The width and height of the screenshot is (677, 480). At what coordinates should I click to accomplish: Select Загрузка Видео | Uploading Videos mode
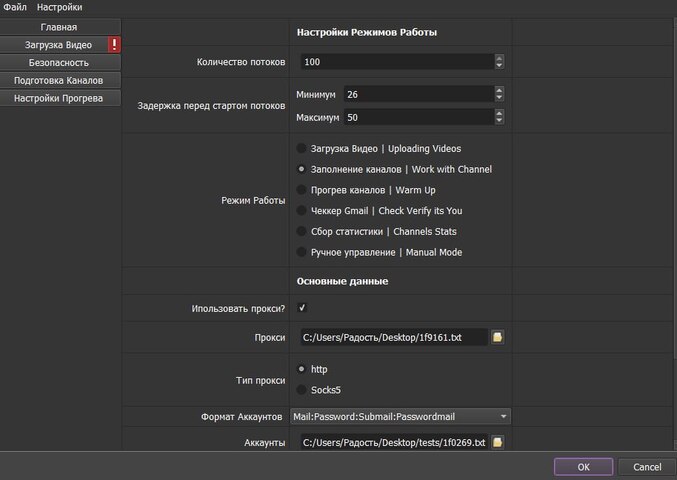click(x=302, y=148)
